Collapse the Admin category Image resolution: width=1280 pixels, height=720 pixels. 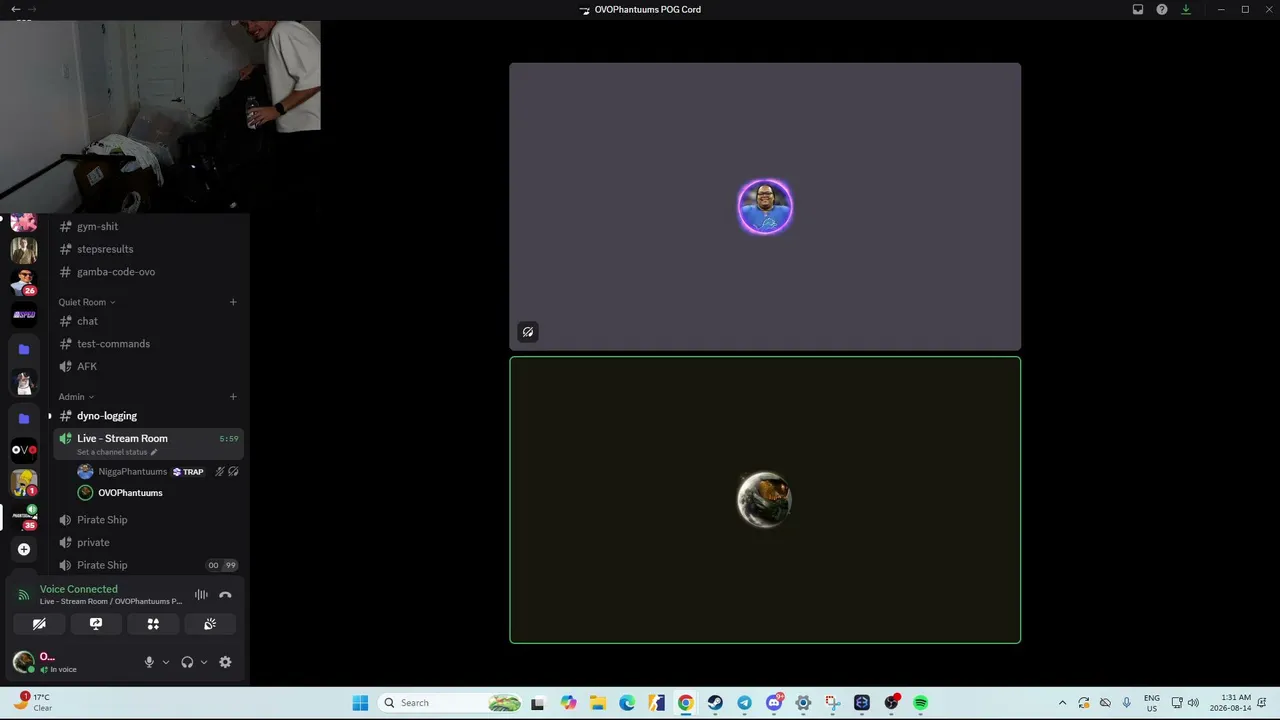pyautogui.click(x=76, y=397)
